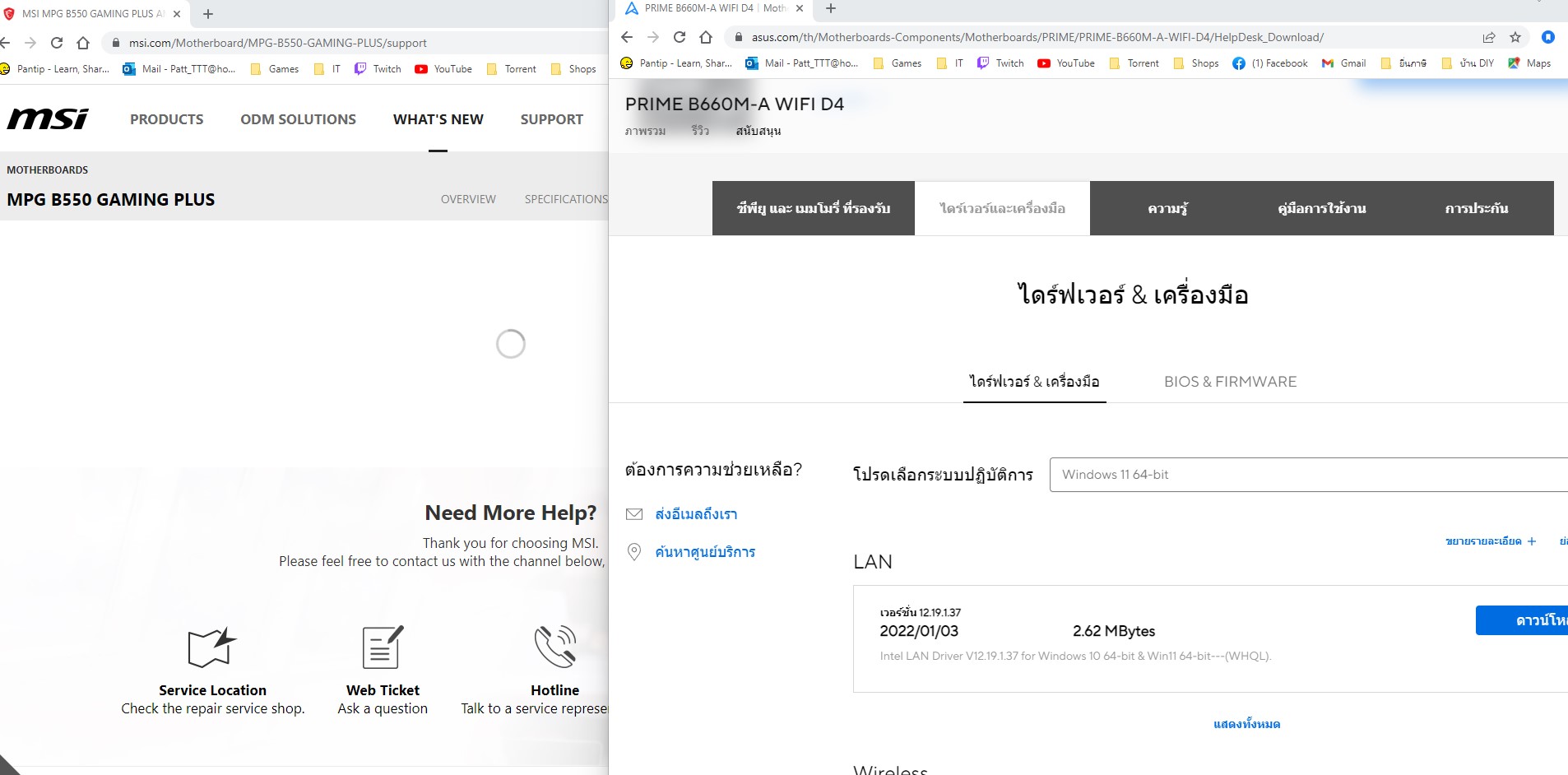
Task: Open Torrent bookmark folder in MSI window
Action: (x=511, y=69)
